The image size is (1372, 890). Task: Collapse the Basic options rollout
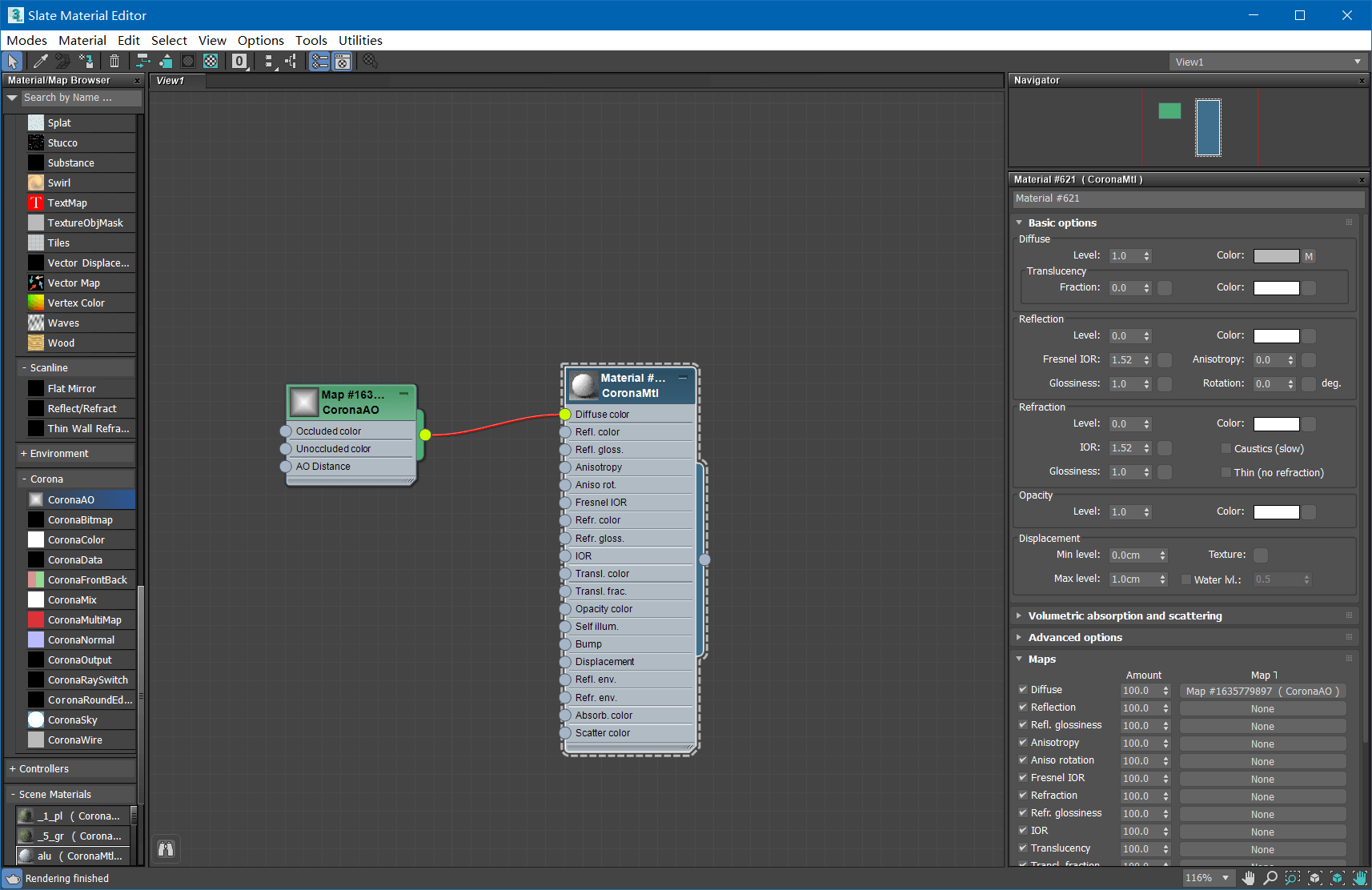pos(1019,222)
